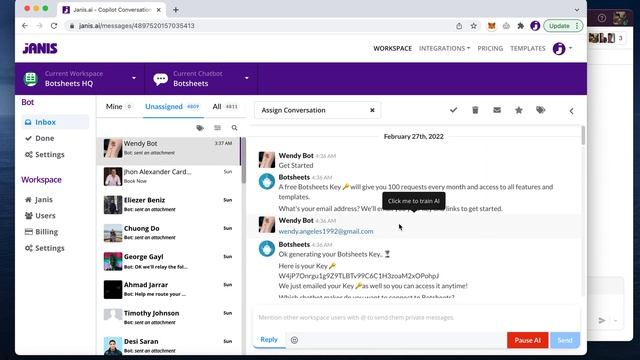Switch to the Mine tab
Viewport: 640px width, 360px height.
click(x=118, y=107)
